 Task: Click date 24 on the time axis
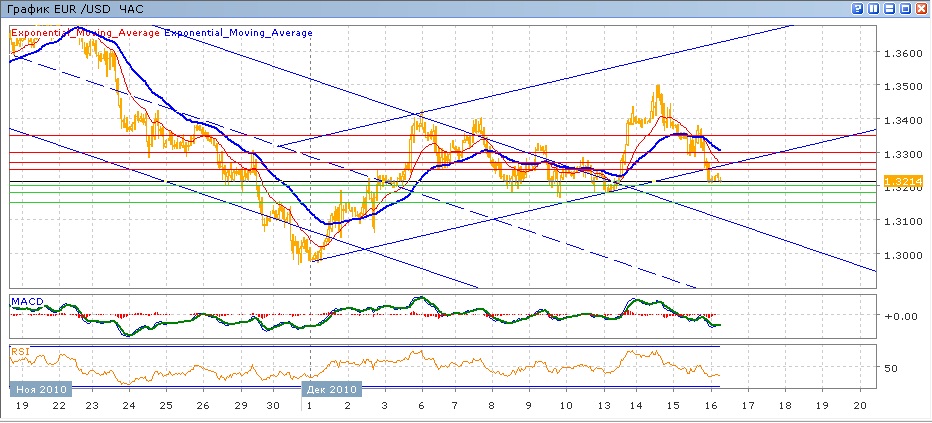128,407
